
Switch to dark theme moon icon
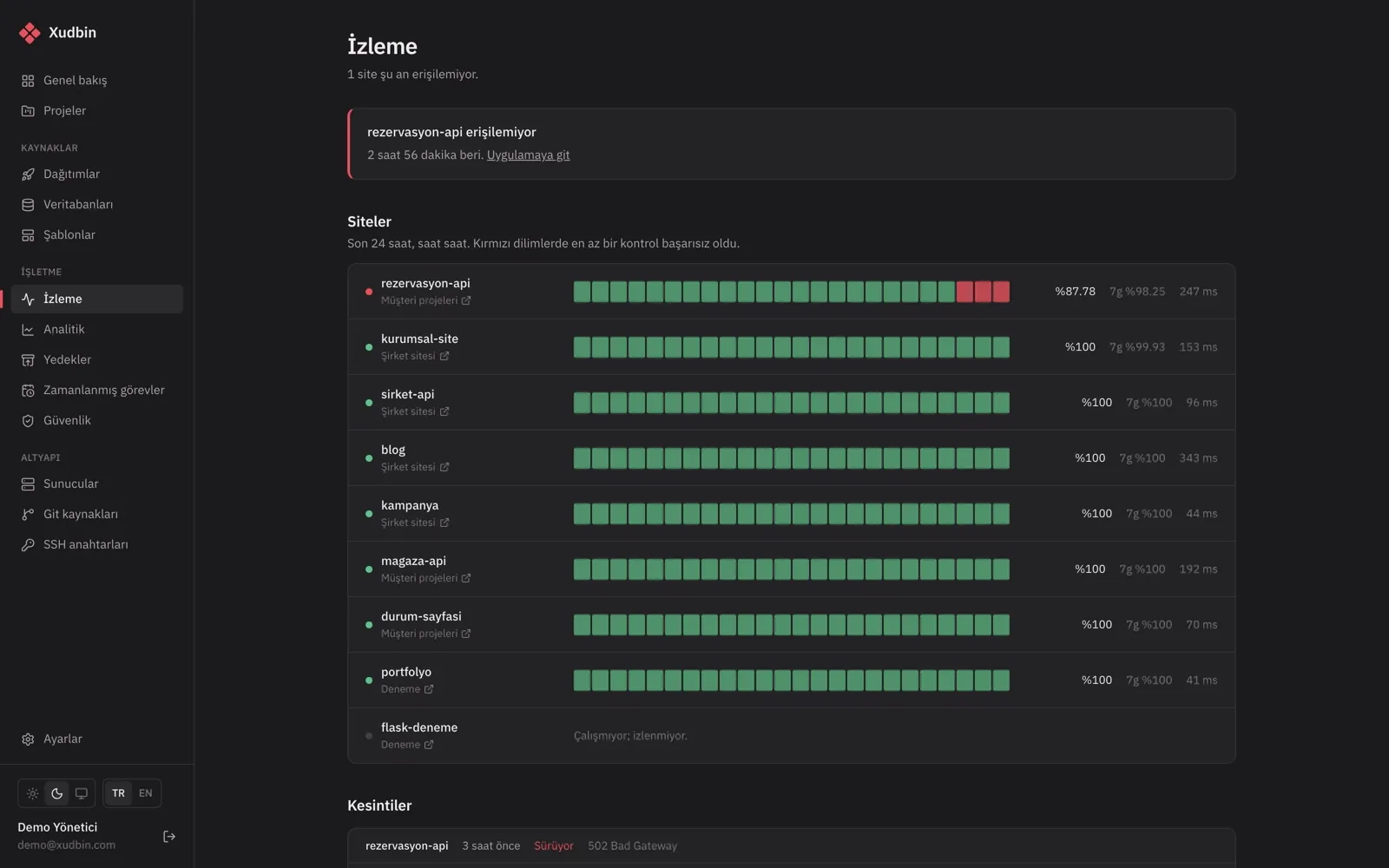tap(56, 793)
